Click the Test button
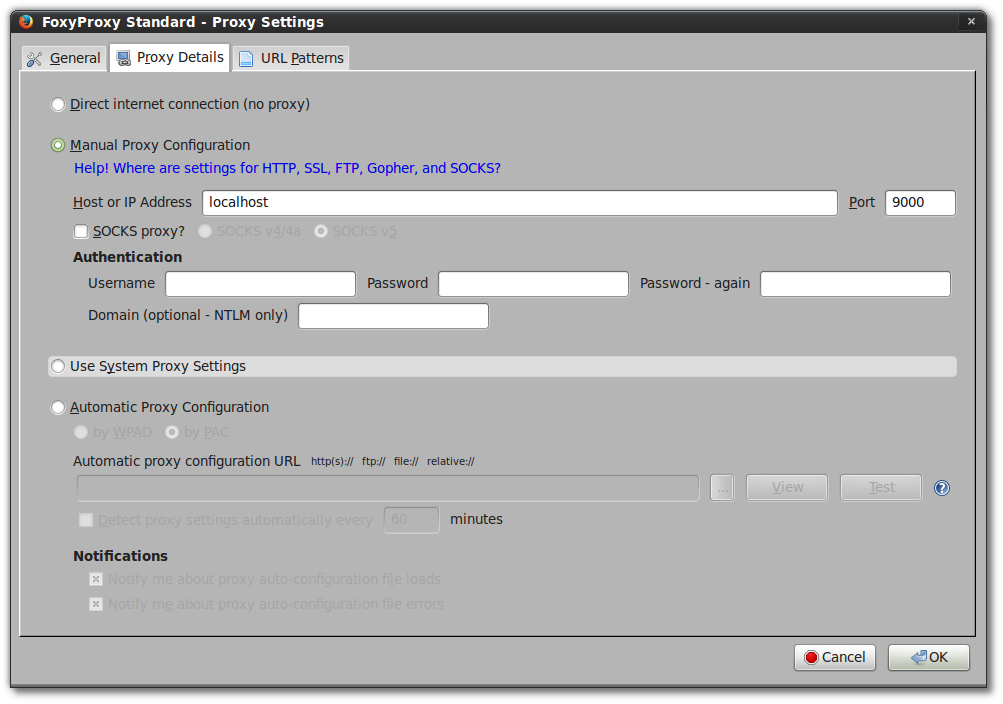The width and height of the screenshot is (1003, 704). [x=879, y=487]
